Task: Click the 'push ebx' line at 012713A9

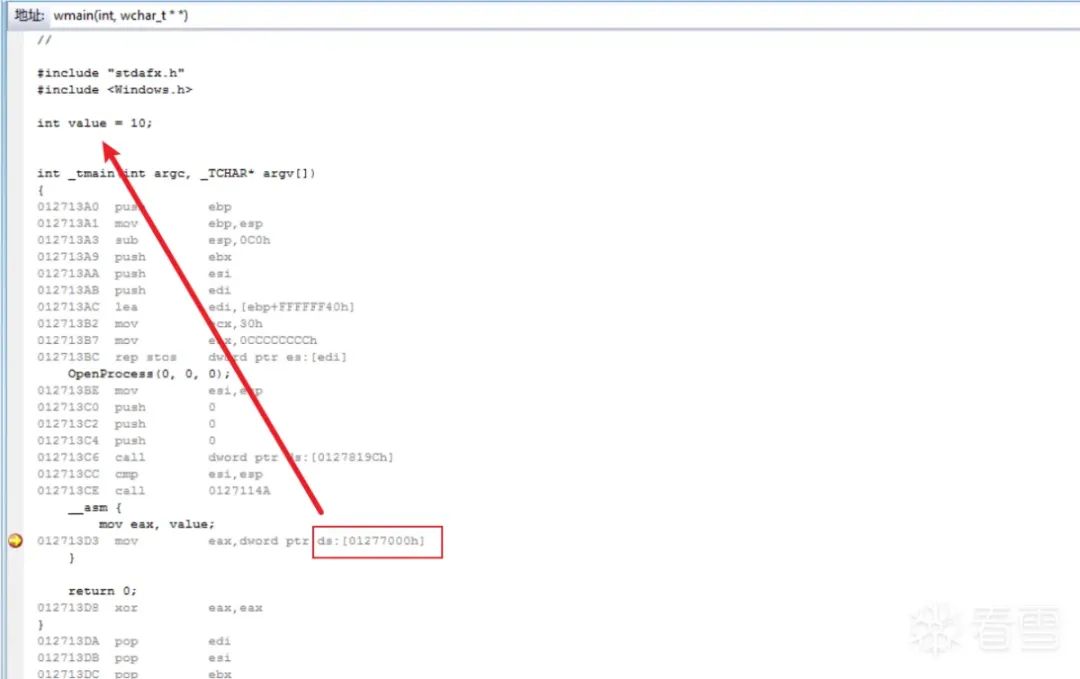Action: [134, 257]
